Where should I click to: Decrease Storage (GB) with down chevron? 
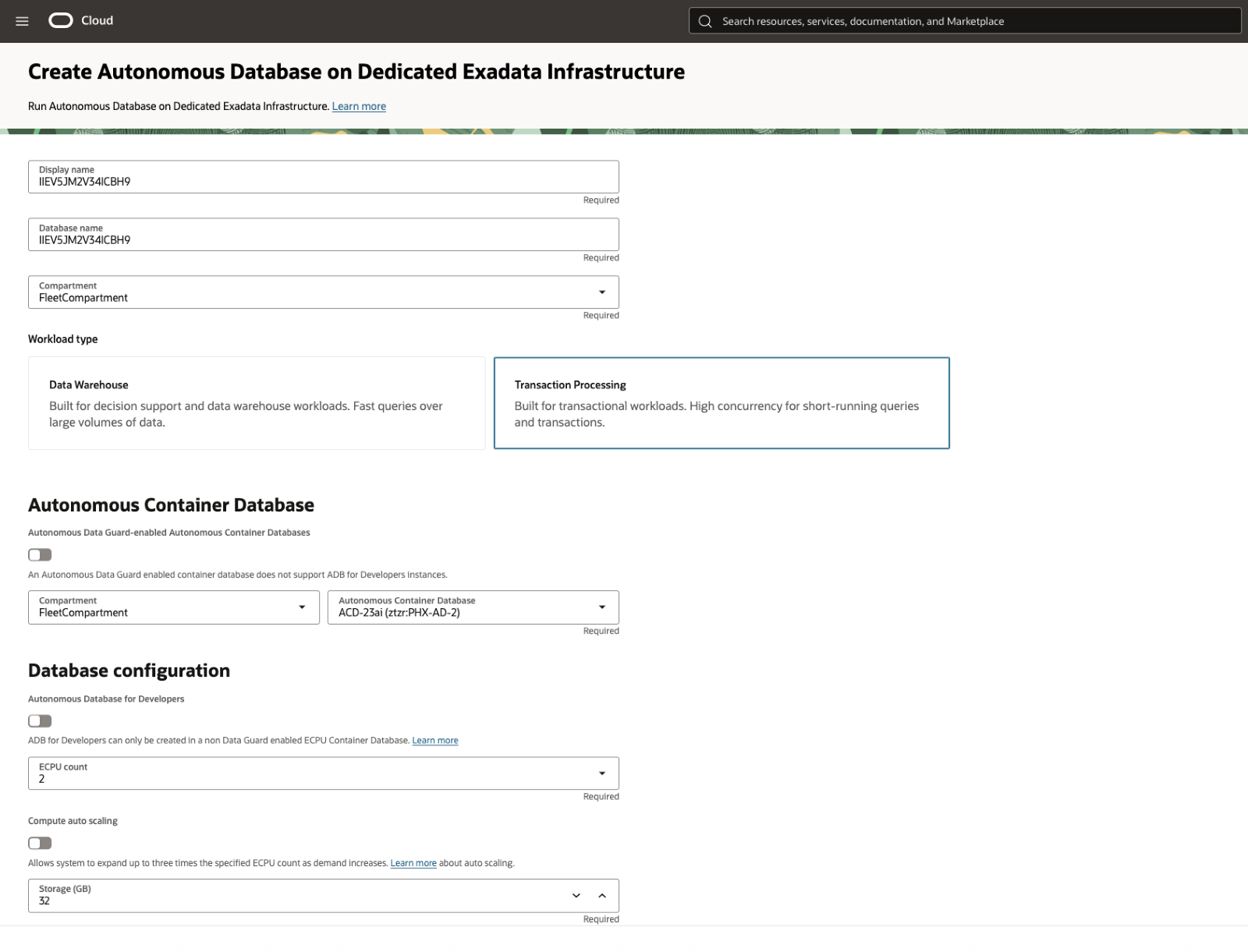pos(576,896)
